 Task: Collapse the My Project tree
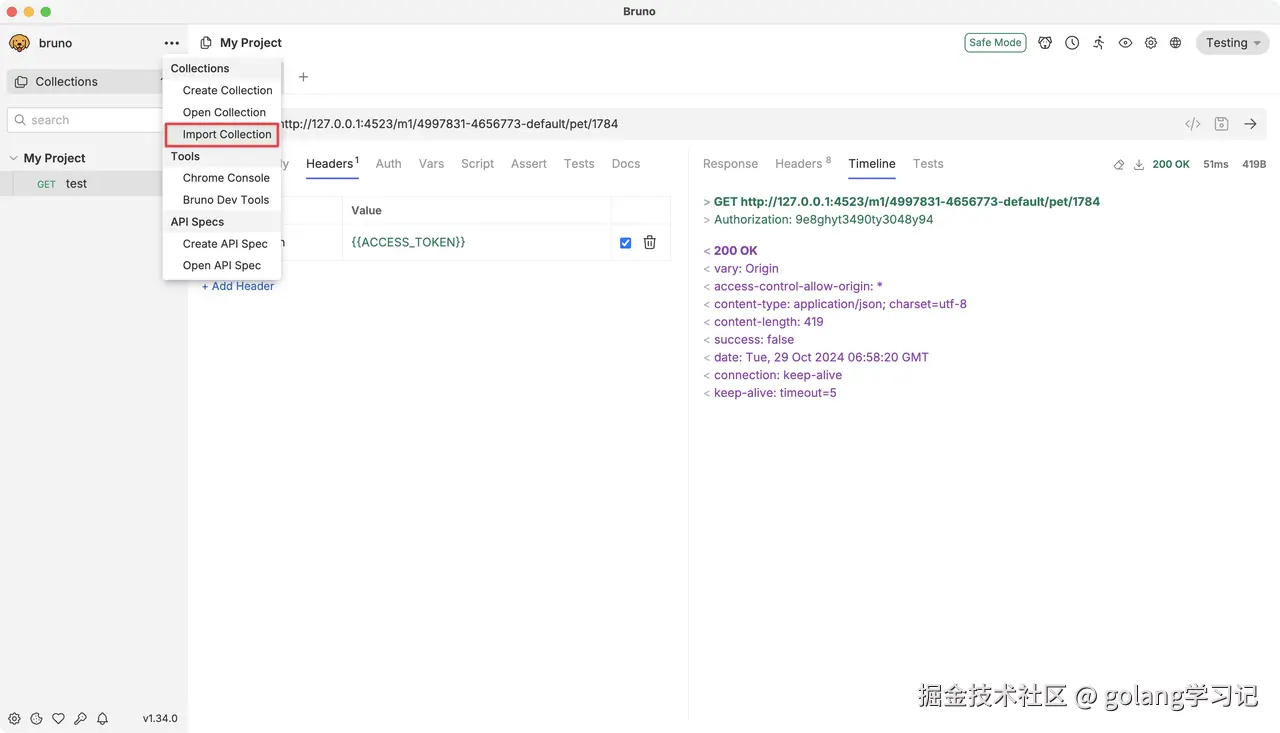coord(14,158)
